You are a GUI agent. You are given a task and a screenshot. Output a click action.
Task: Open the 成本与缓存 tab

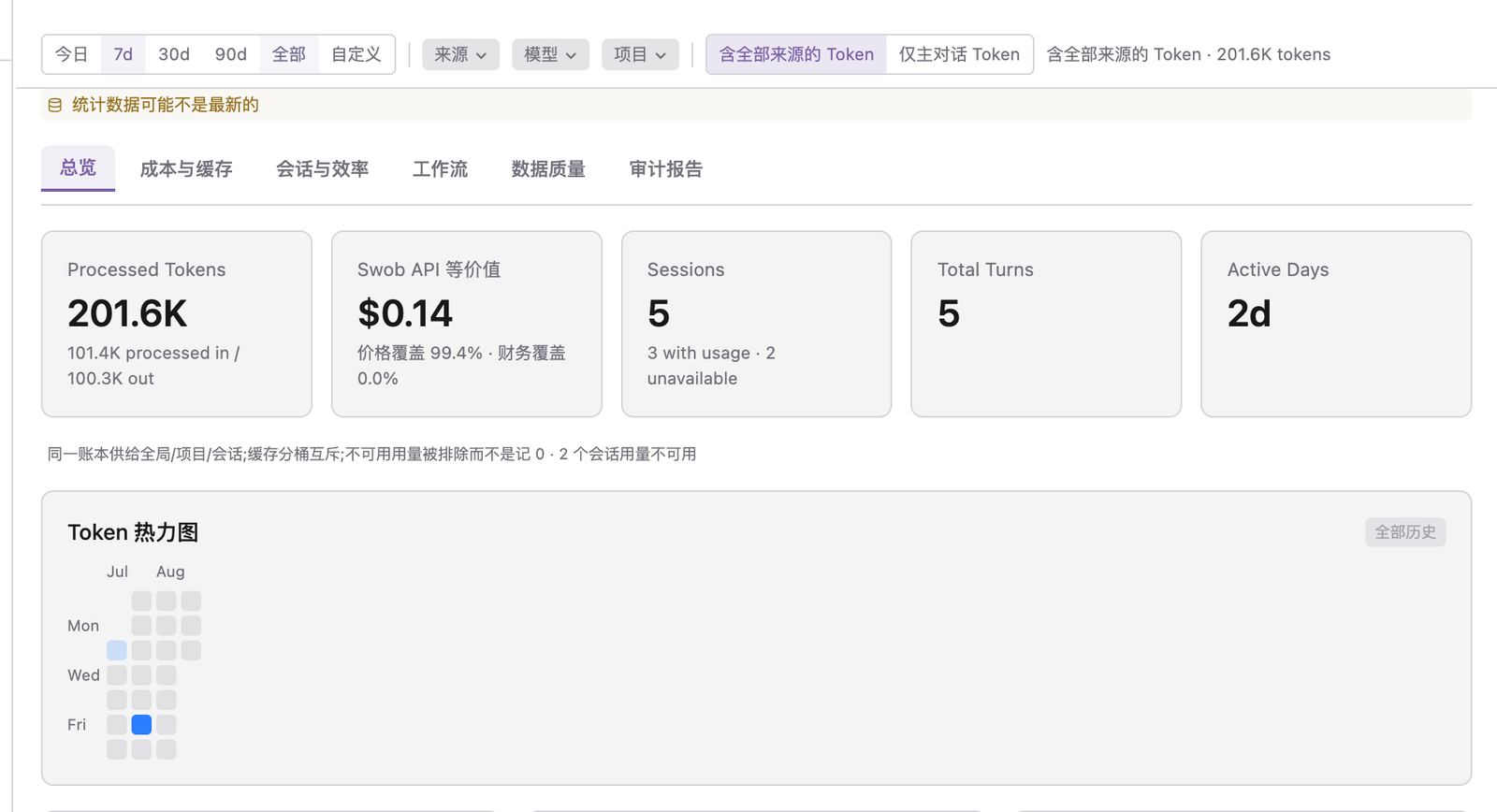coord(186,169)
